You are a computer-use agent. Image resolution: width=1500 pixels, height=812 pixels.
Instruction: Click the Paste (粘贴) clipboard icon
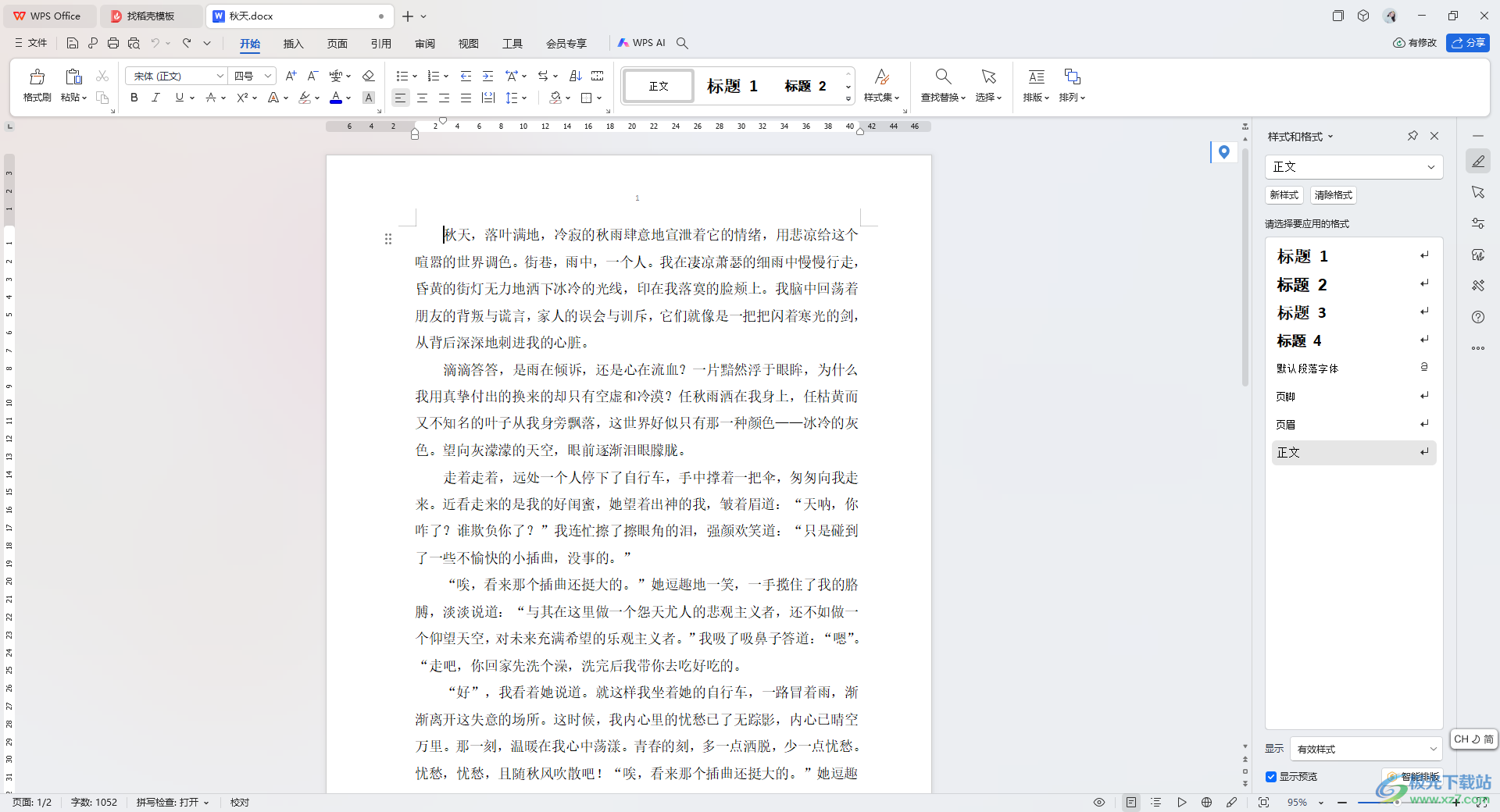tap(73, 77)
